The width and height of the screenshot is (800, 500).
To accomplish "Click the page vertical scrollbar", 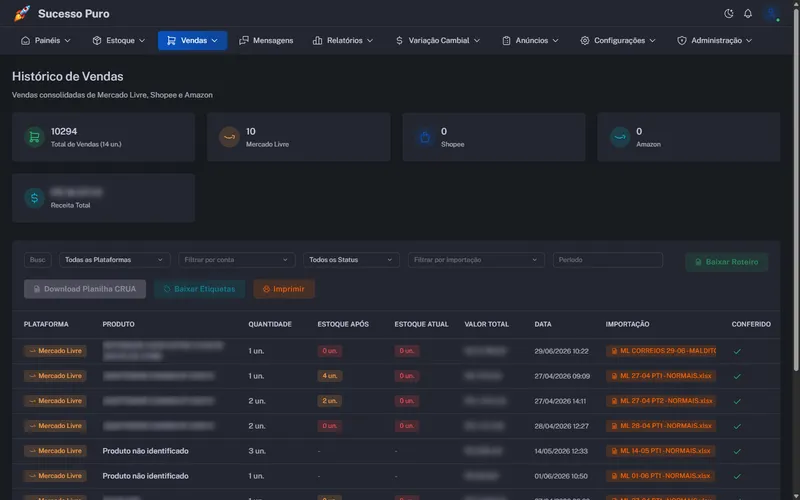I will click(796, 191).
